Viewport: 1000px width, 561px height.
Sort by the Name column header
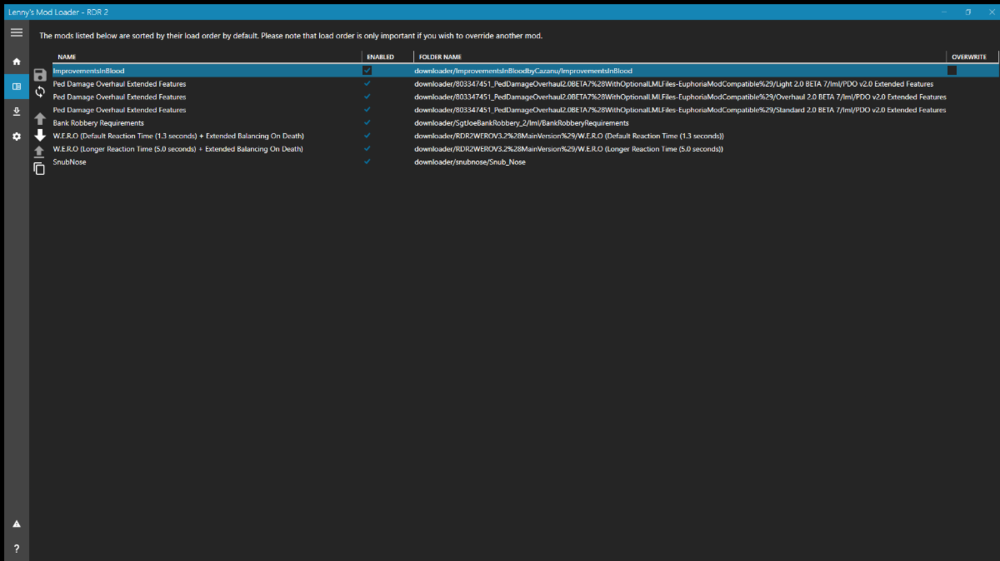point(67,57)
